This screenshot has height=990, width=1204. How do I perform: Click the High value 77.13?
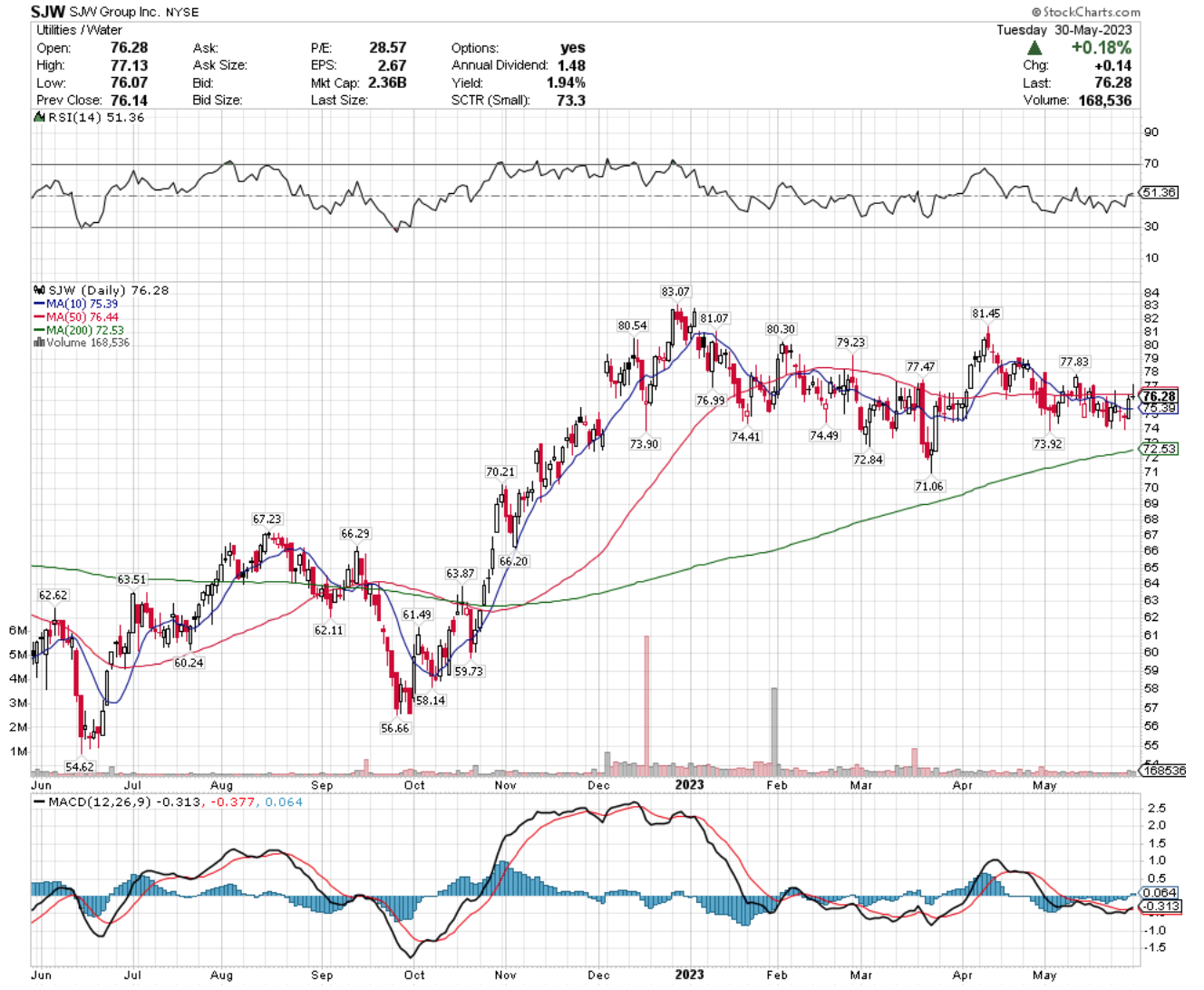point(129,65)
